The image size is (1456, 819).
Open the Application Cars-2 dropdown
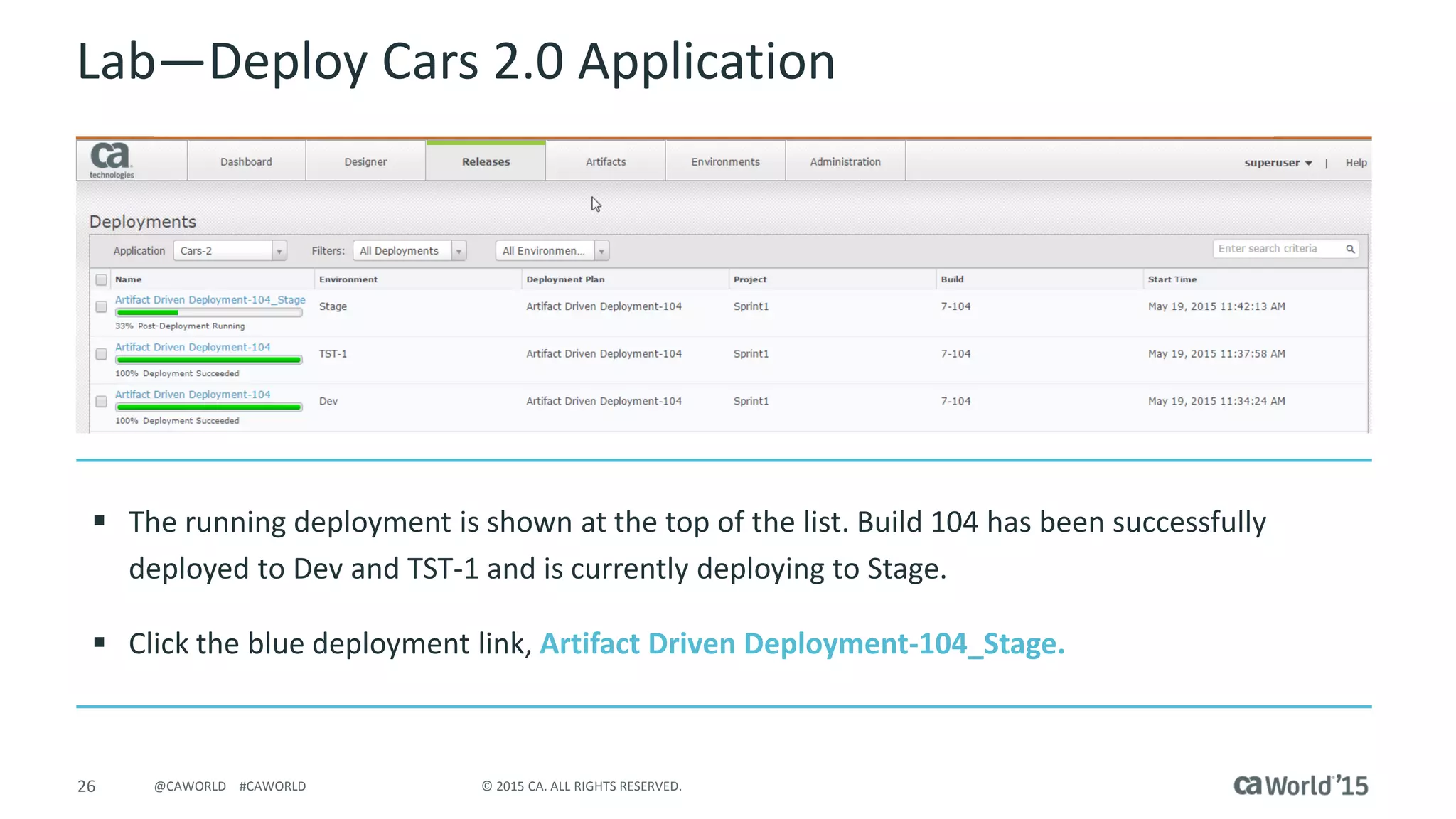coord(230,250)
